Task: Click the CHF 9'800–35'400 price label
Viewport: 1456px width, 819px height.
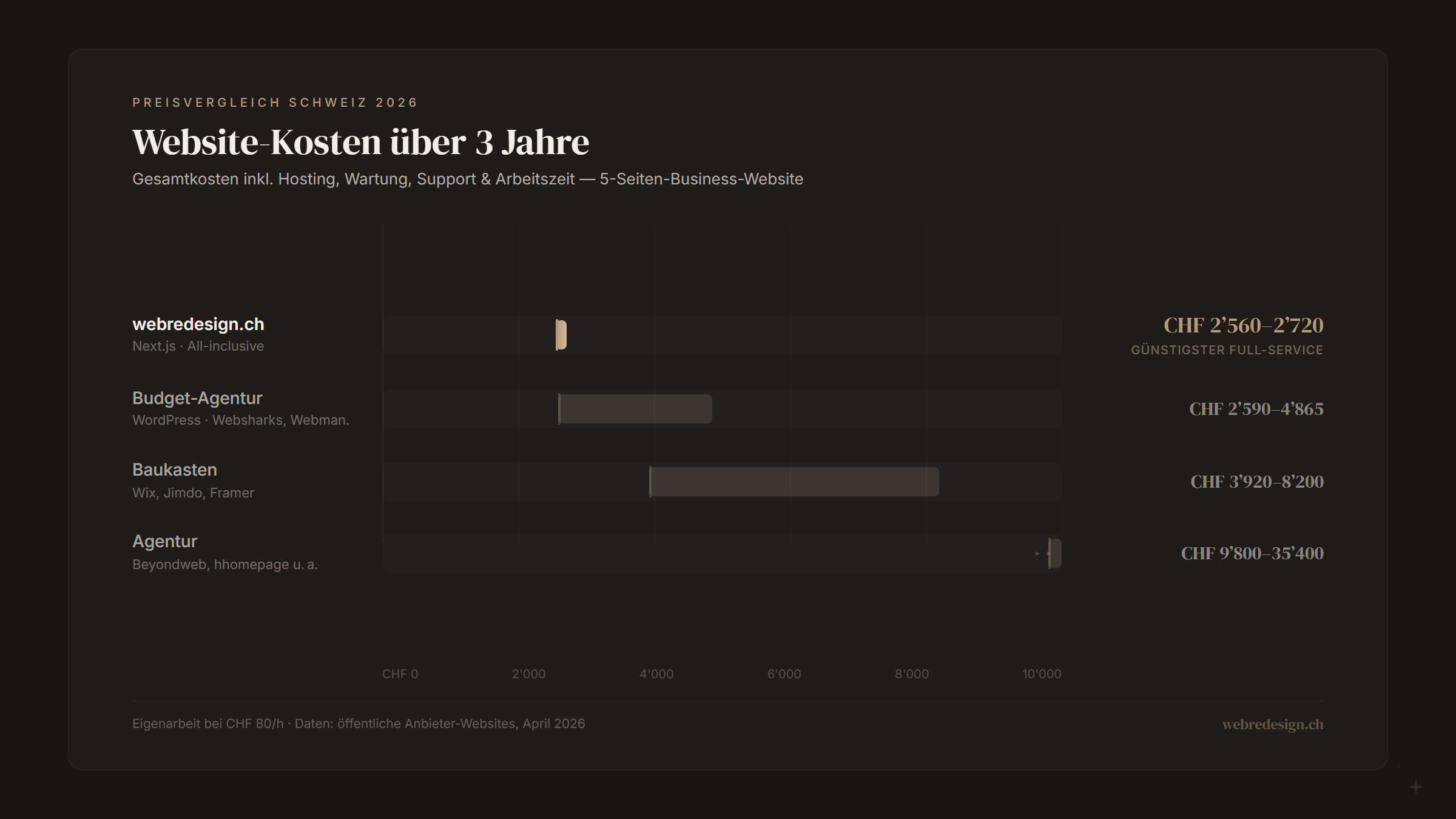Action: (1252, 553)
